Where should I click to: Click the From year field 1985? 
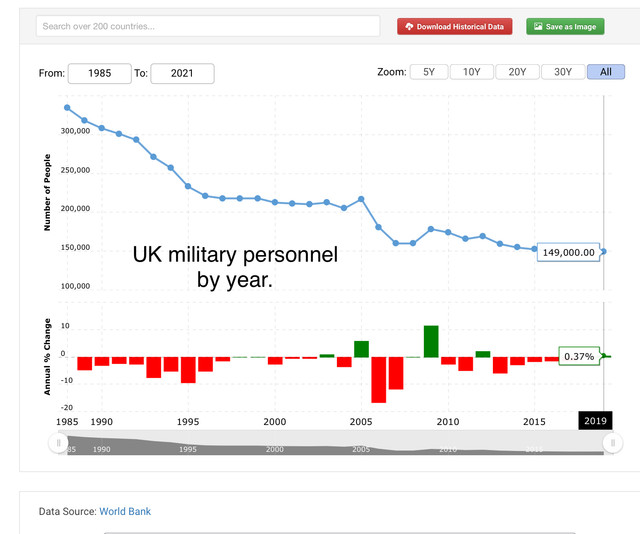pyautogui.click(x=100, y=73)
